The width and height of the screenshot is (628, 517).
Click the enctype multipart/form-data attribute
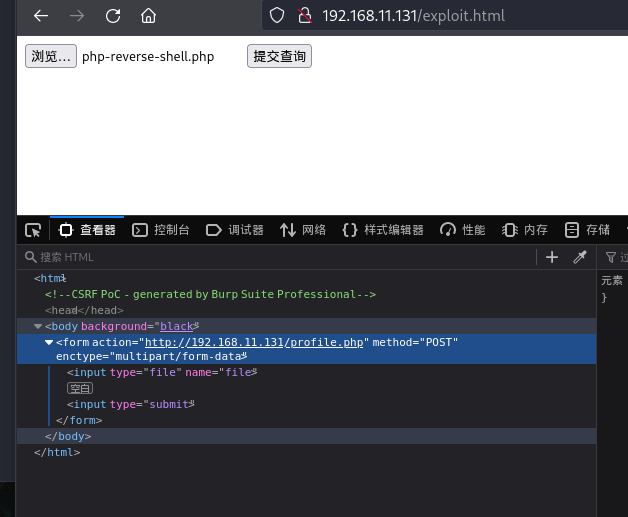pyautogui.click(x=151, y=356)
